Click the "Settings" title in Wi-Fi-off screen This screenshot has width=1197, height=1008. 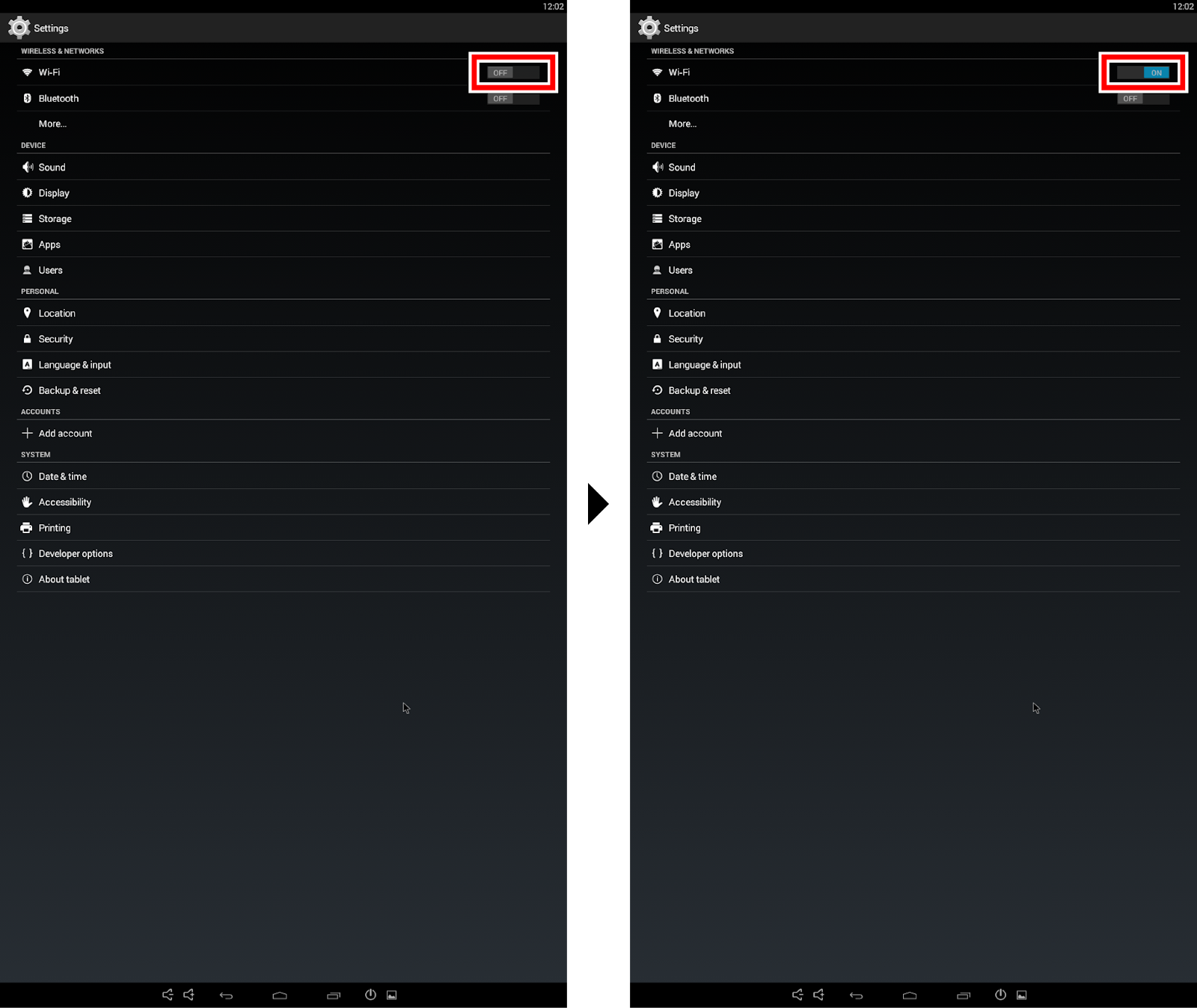[51, 28]
